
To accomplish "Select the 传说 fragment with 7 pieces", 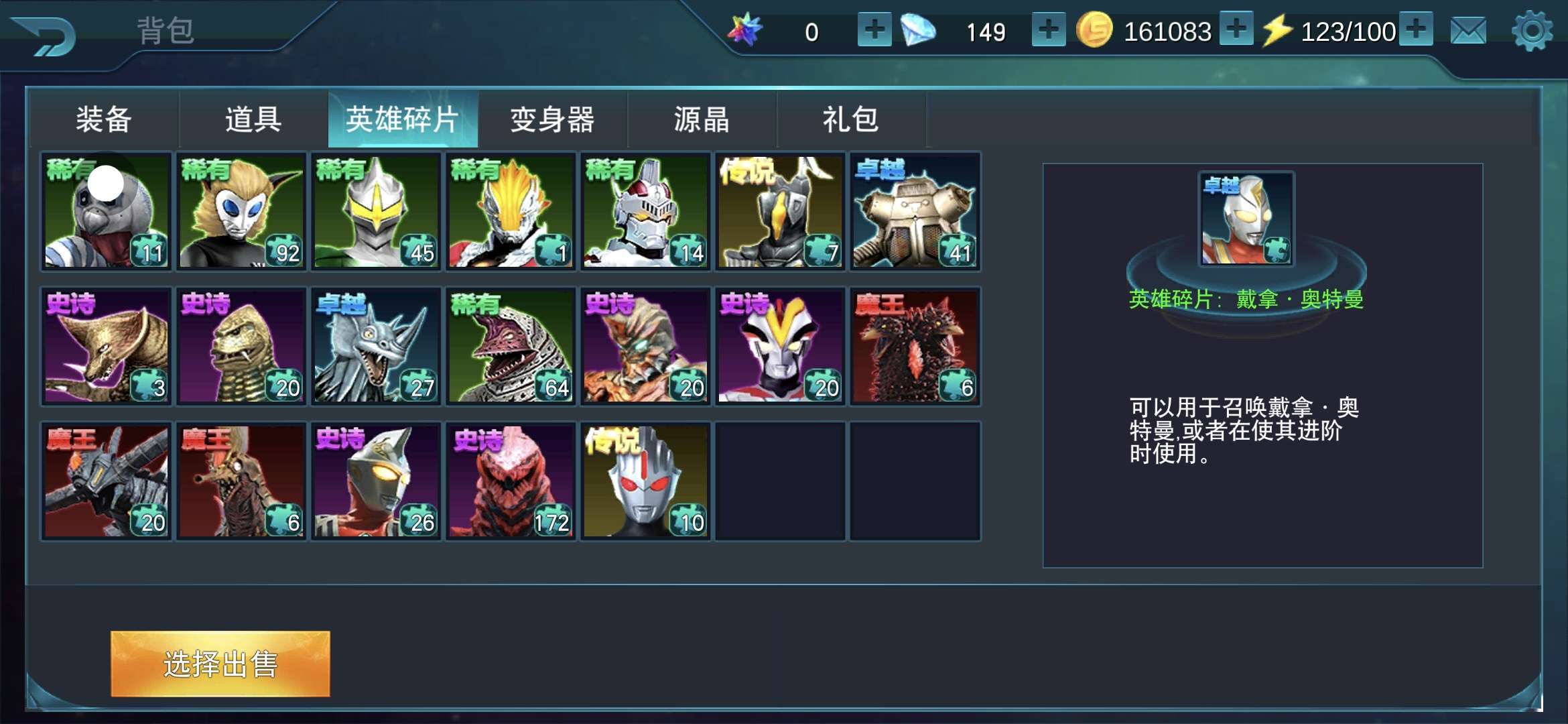I will pyautogui.click(x=780, y=211).
